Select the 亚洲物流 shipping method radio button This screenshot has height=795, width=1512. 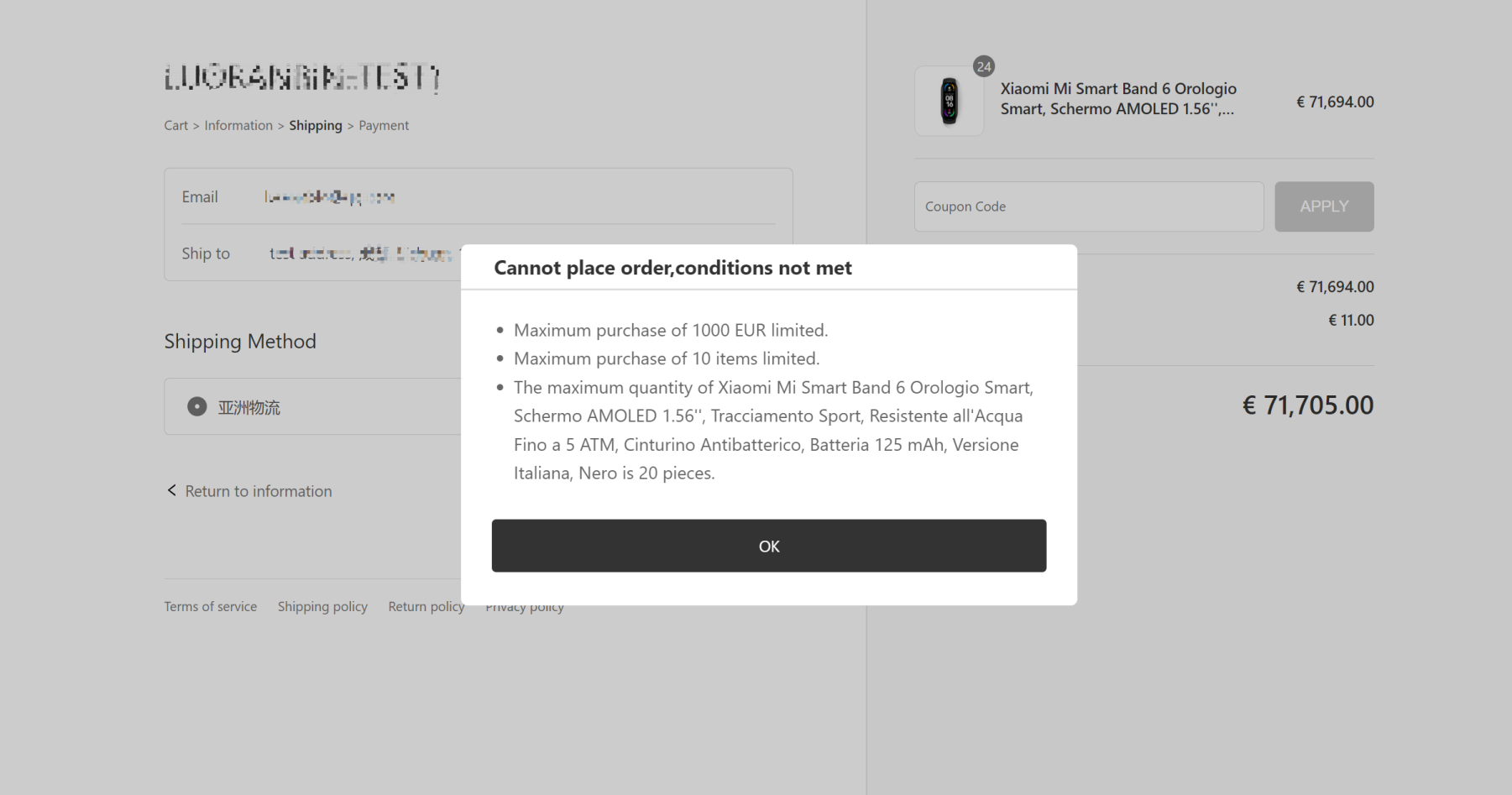click(196, 407)
